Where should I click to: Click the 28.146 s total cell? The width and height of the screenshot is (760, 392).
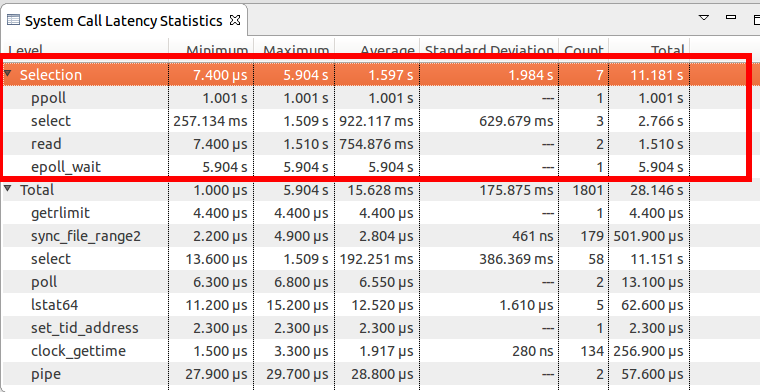[657, 190]
